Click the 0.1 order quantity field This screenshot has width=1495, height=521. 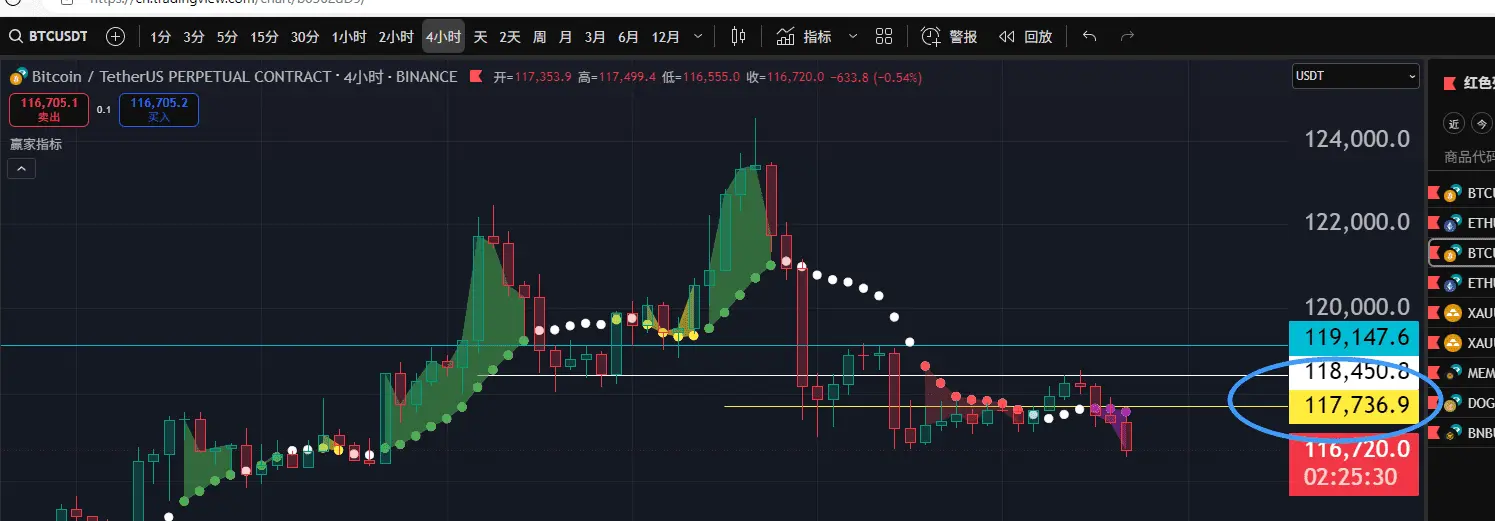(x=104, y=109)
